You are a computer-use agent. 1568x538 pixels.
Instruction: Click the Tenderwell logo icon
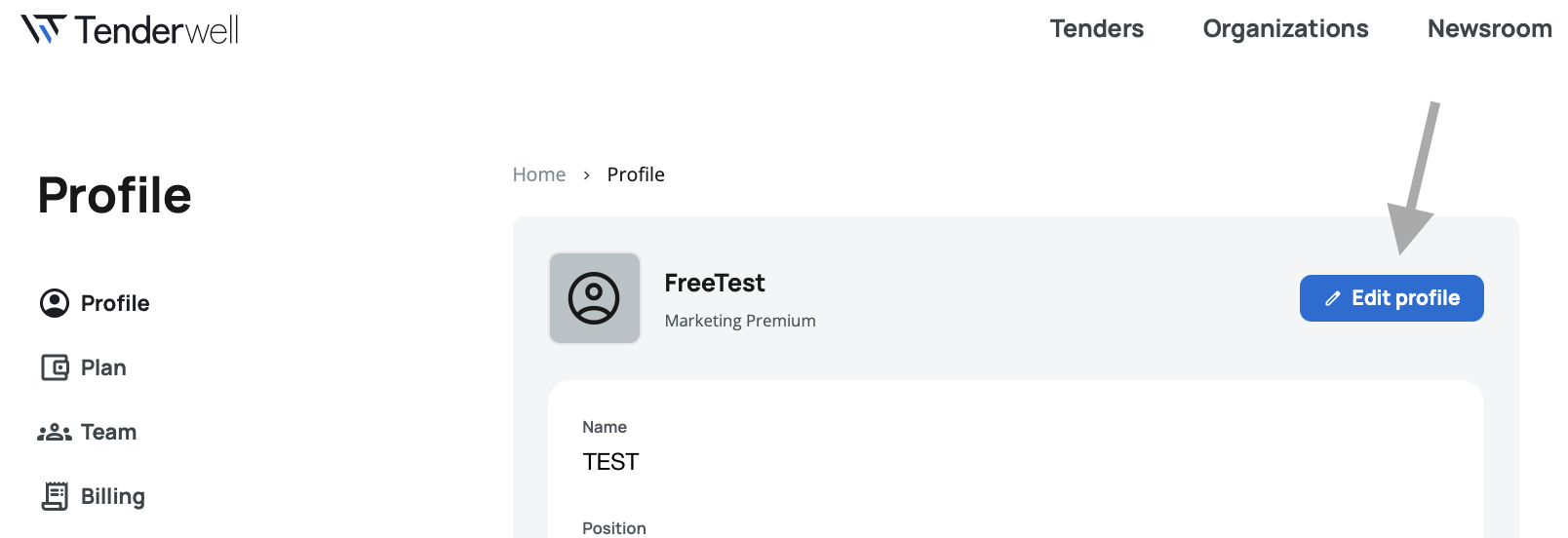[x=43, y=29]
